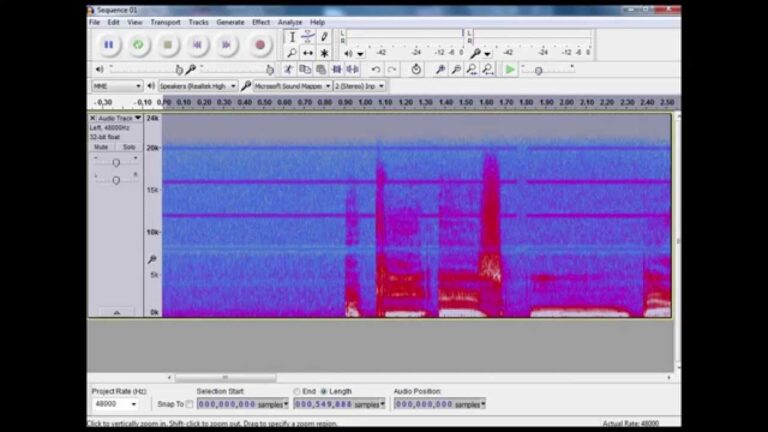
Task: Click the Fit Project zoom icon
Action: tap(488, 70)
